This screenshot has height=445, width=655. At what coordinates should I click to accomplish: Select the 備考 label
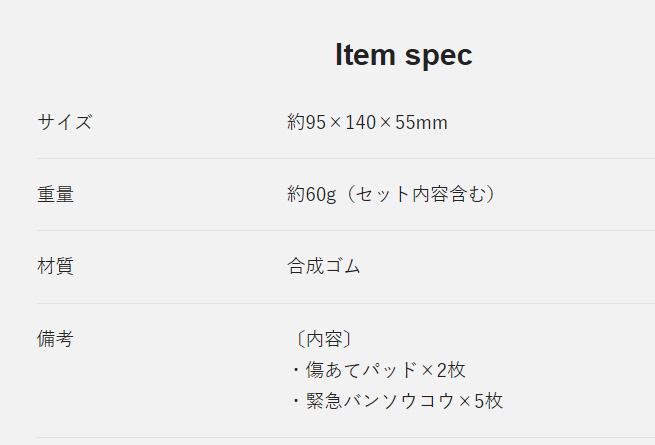(x=56, y=338)
